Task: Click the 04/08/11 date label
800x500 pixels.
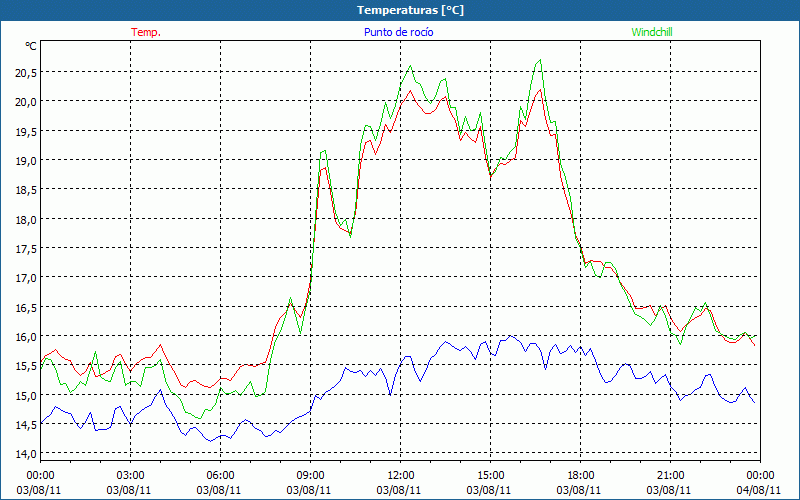Action: point(759,490)
